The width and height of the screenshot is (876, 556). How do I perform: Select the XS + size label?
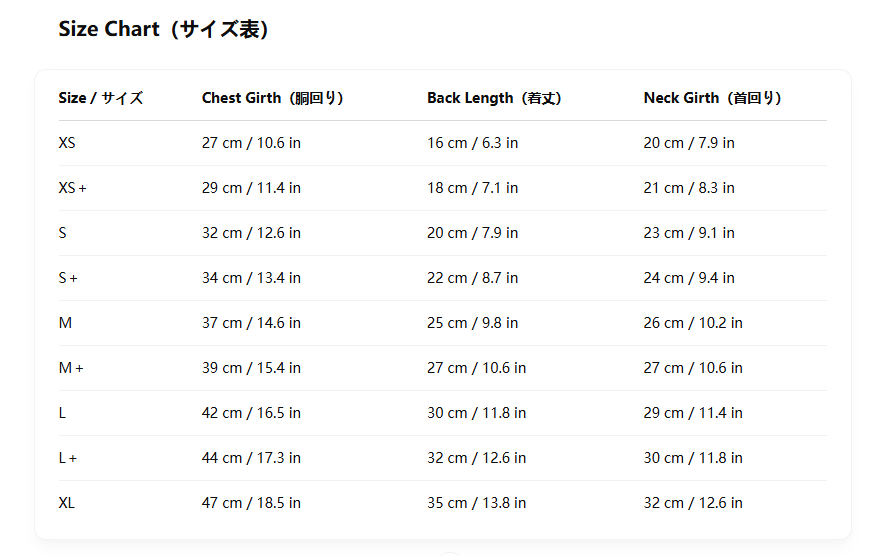click(x=72, y=188)
